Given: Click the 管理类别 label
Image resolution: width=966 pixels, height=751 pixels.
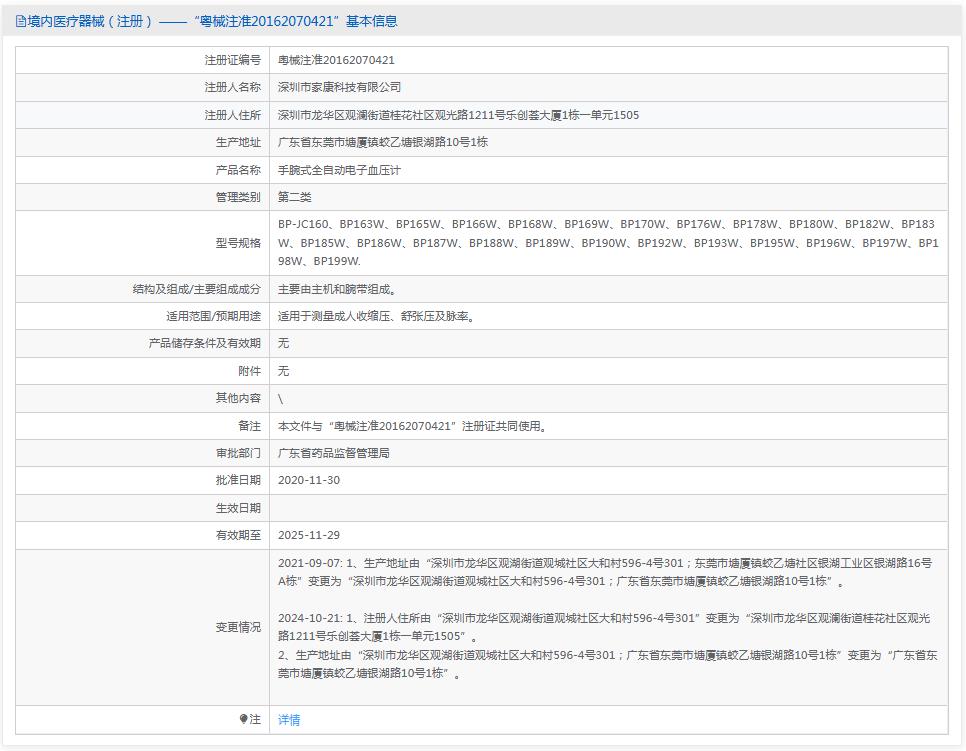Looking at the screenshot, I should [238, 197].
